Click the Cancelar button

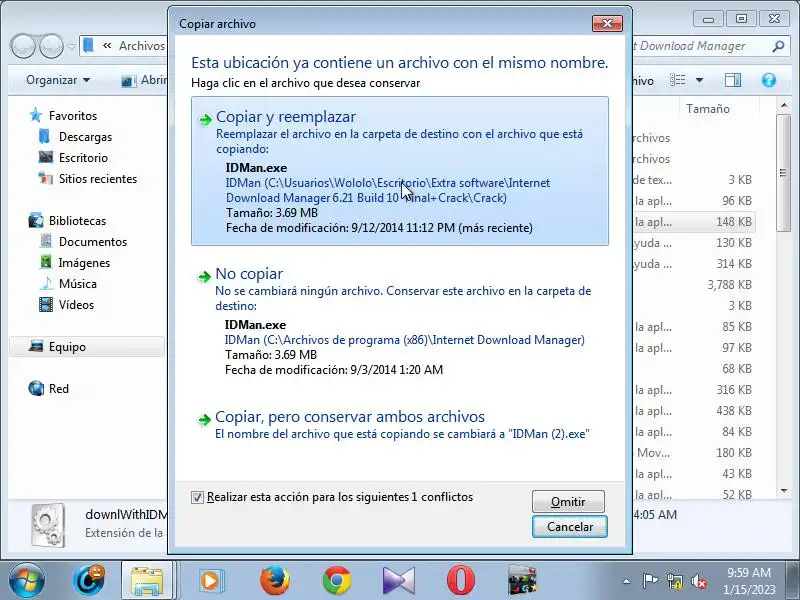(x=569, y=527)
